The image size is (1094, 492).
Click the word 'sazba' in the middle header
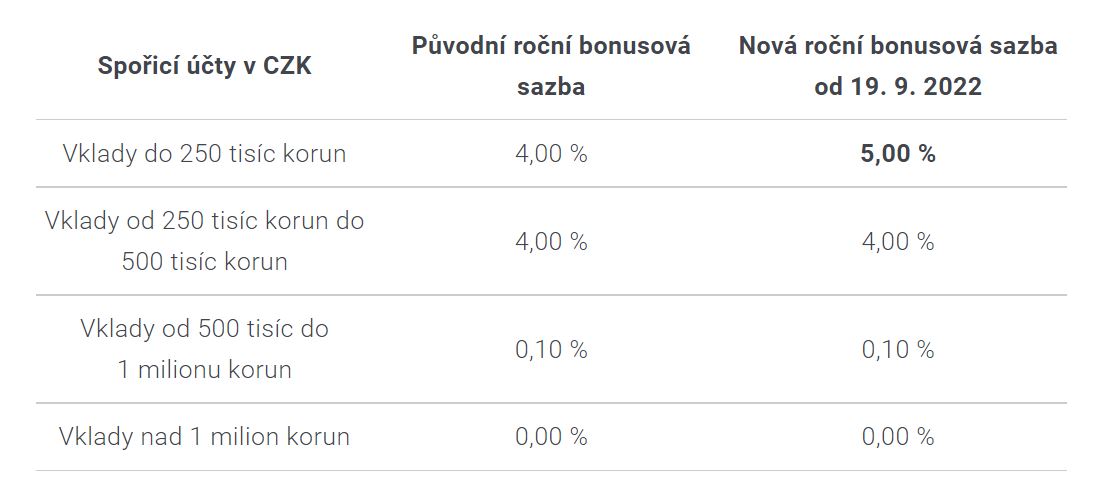coord(551,87)
